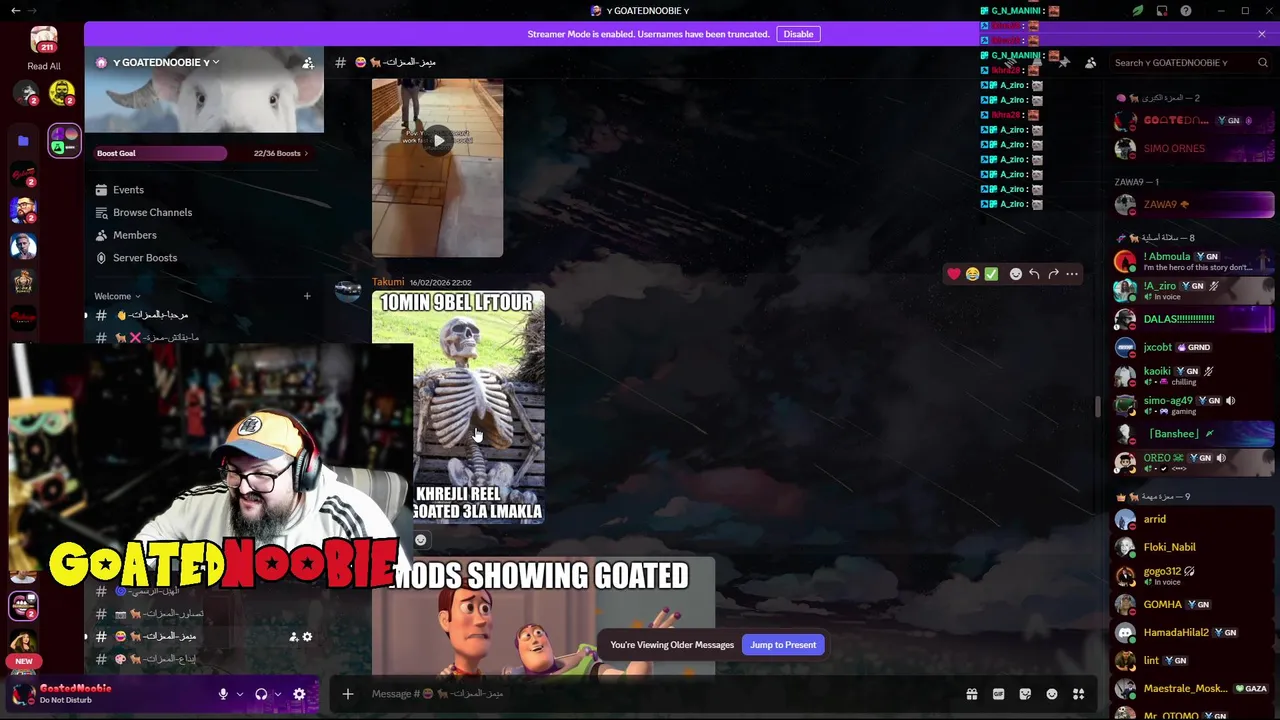Select member Floki_Nabil
Image resolution: width=1280 pixels, height=720 pixels.
1193,547
